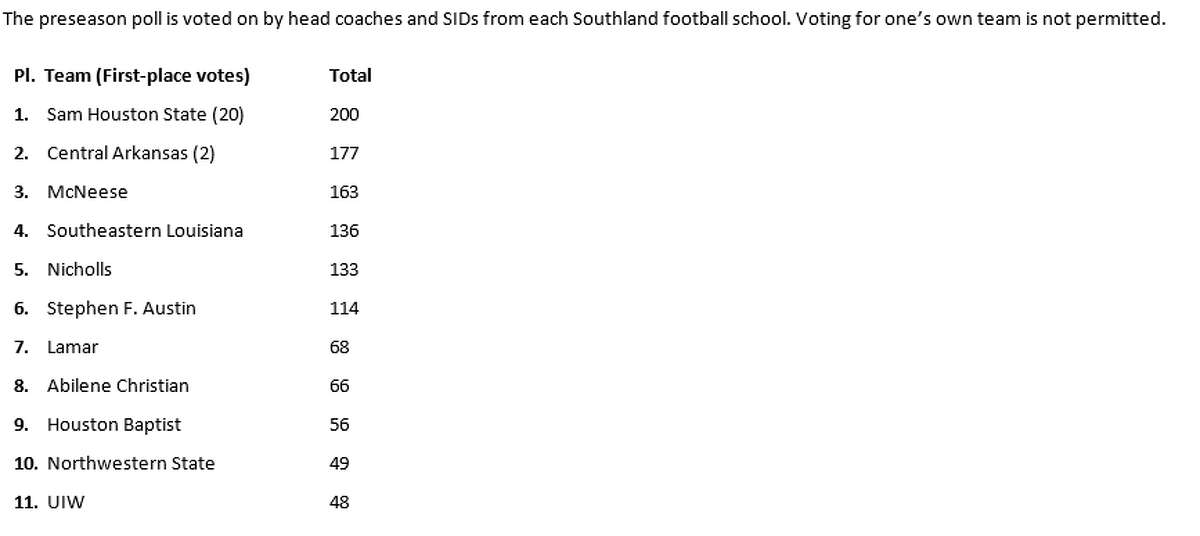Click the 48 total for UIW
Viewport: 1200px width, 536px height.
coord(339,502)
